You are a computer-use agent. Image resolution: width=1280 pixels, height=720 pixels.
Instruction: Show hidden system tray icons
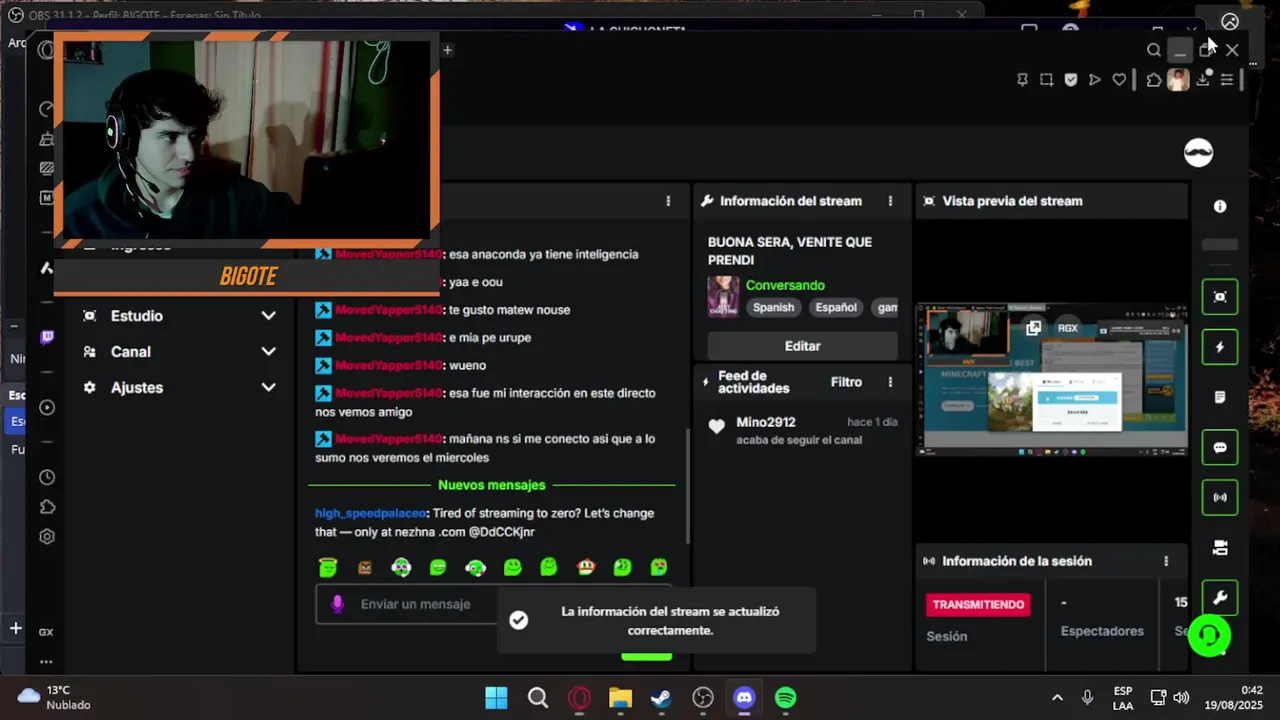1057,698
